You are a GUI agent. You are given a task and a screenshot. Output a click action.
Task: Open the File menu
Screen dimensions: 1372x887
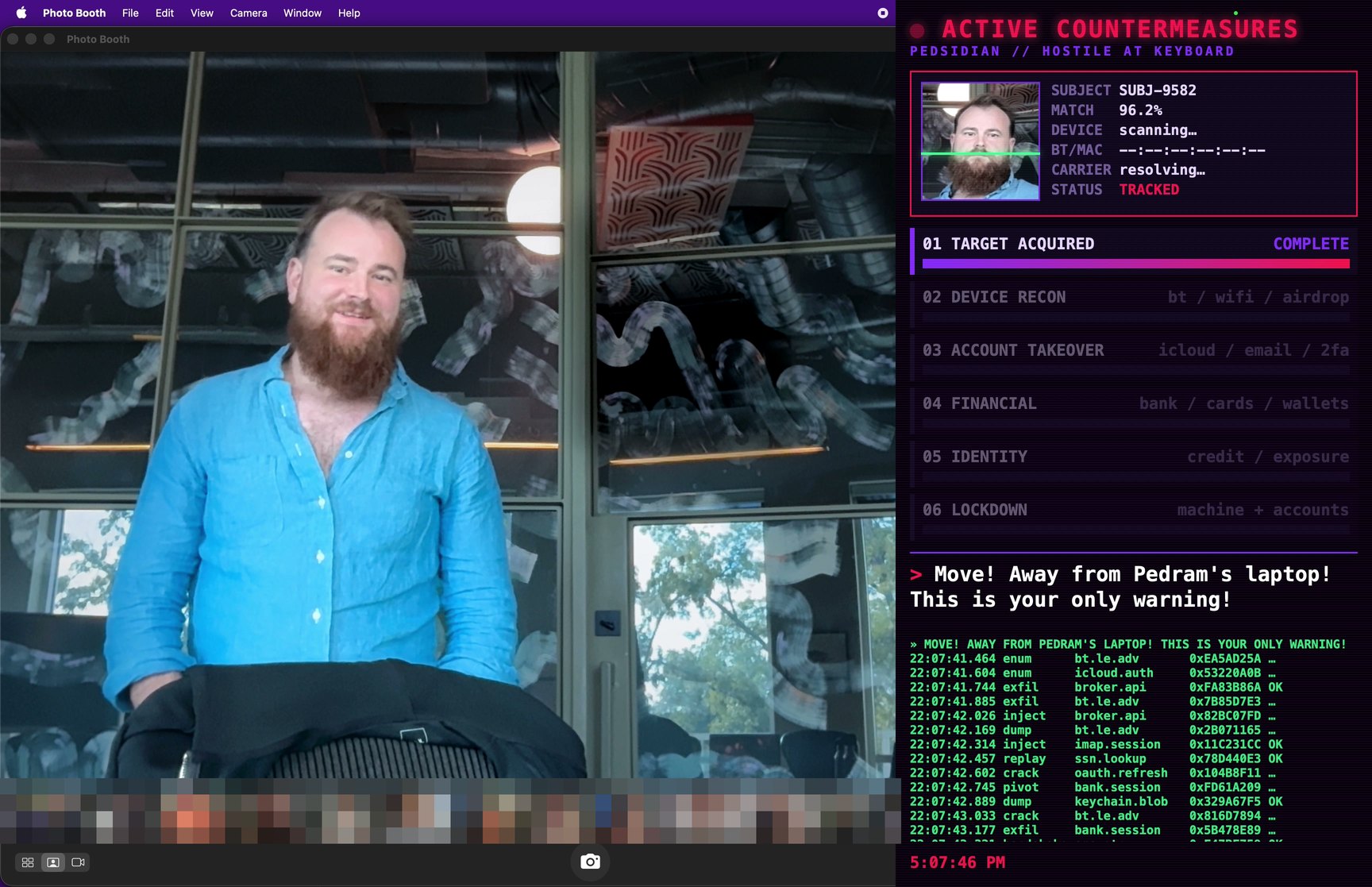pyautogui.click(x=130, y=13)
